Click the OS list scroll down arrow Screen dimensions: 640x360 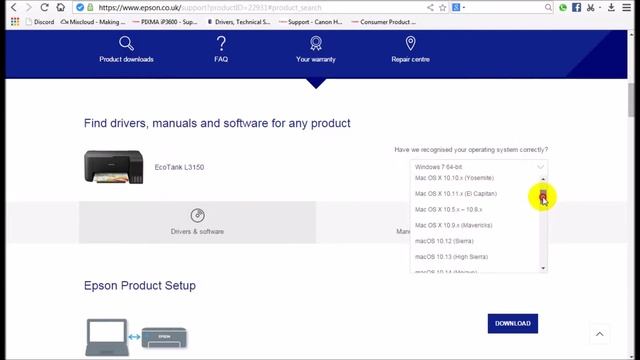[x=543, y=268]
